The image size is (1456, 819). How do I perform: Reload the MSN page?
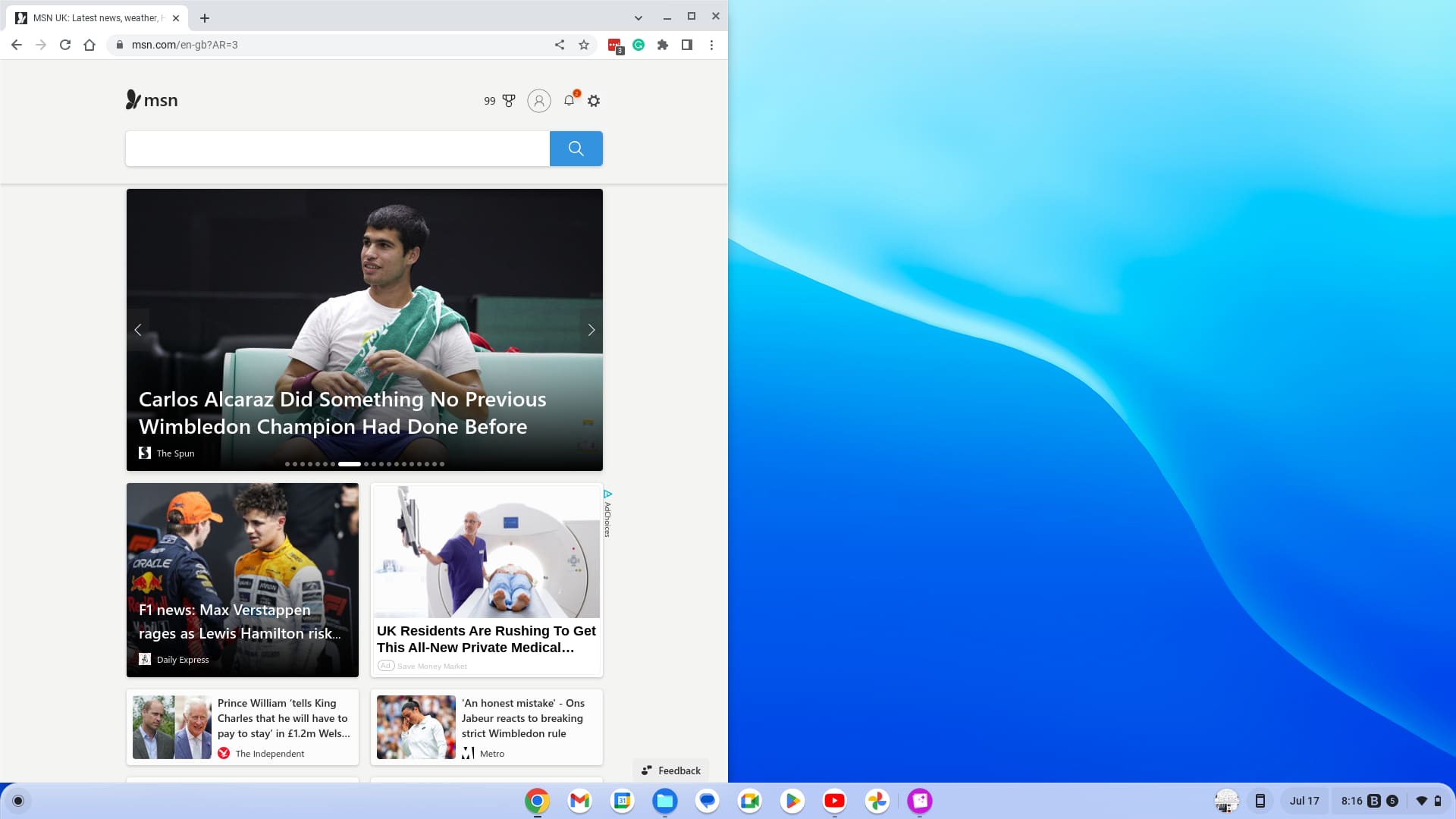pos(65,45)
